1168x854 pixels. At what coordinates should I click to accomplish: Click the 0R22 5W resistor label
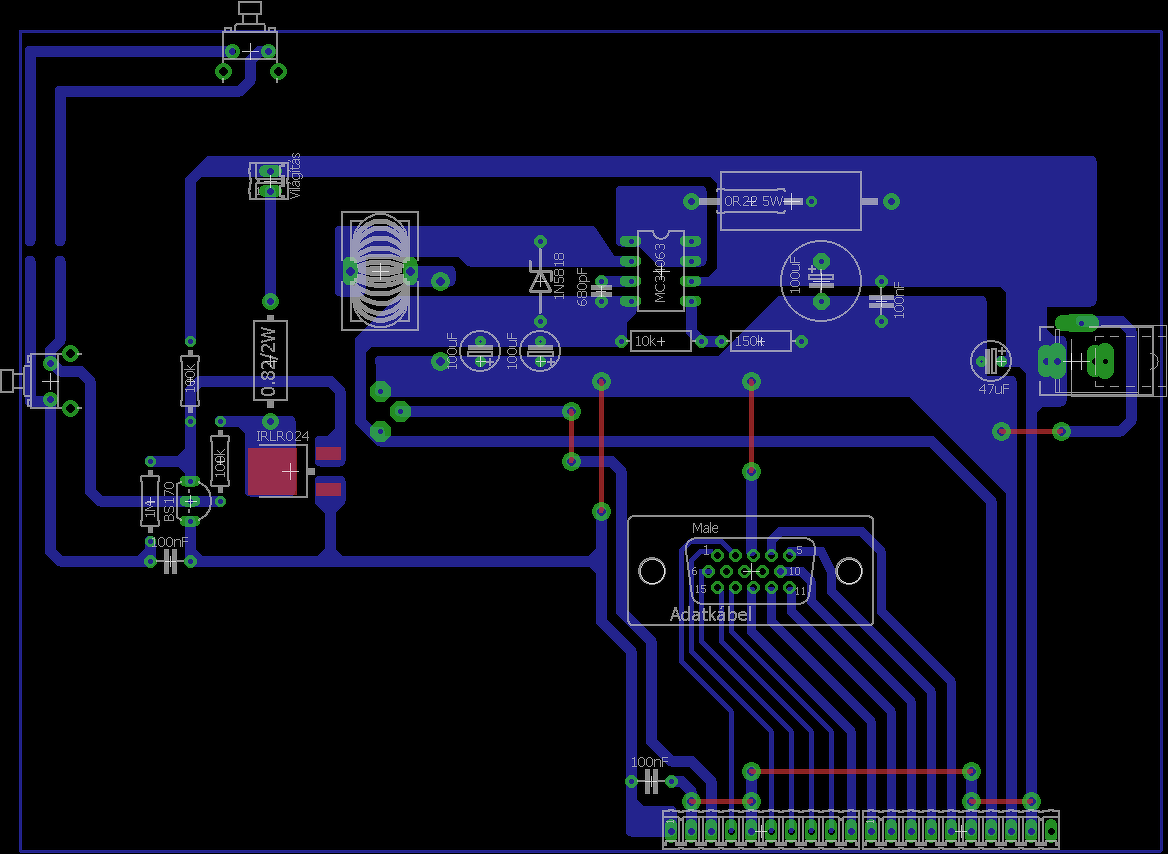click(x=754, y=201)
